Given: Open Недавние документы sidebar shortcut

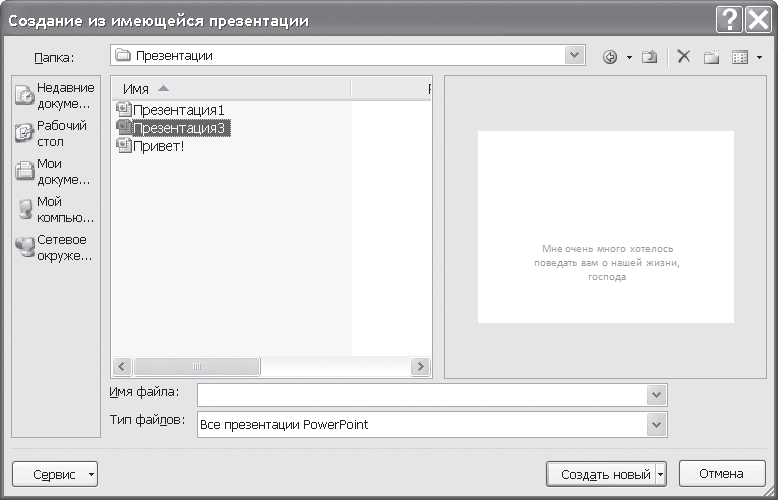Looking at the screenshot, I should [x=55, y=95].
